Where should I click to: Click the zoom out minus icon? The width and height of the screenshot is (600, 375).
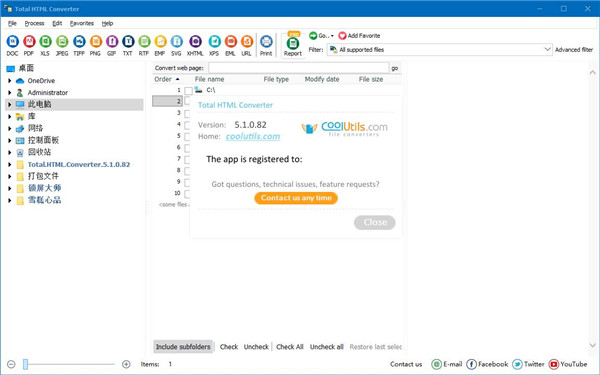tap(11, 364)
